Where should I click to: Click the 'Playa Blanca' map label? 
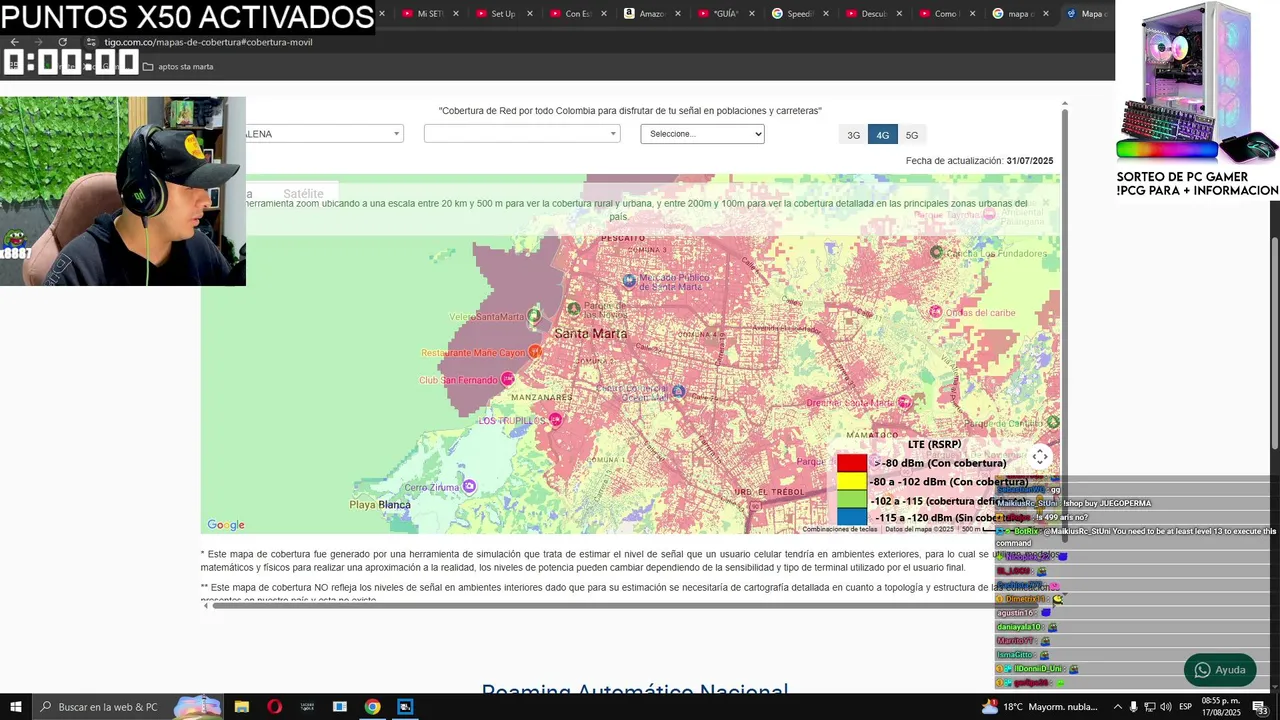[380, 505]
